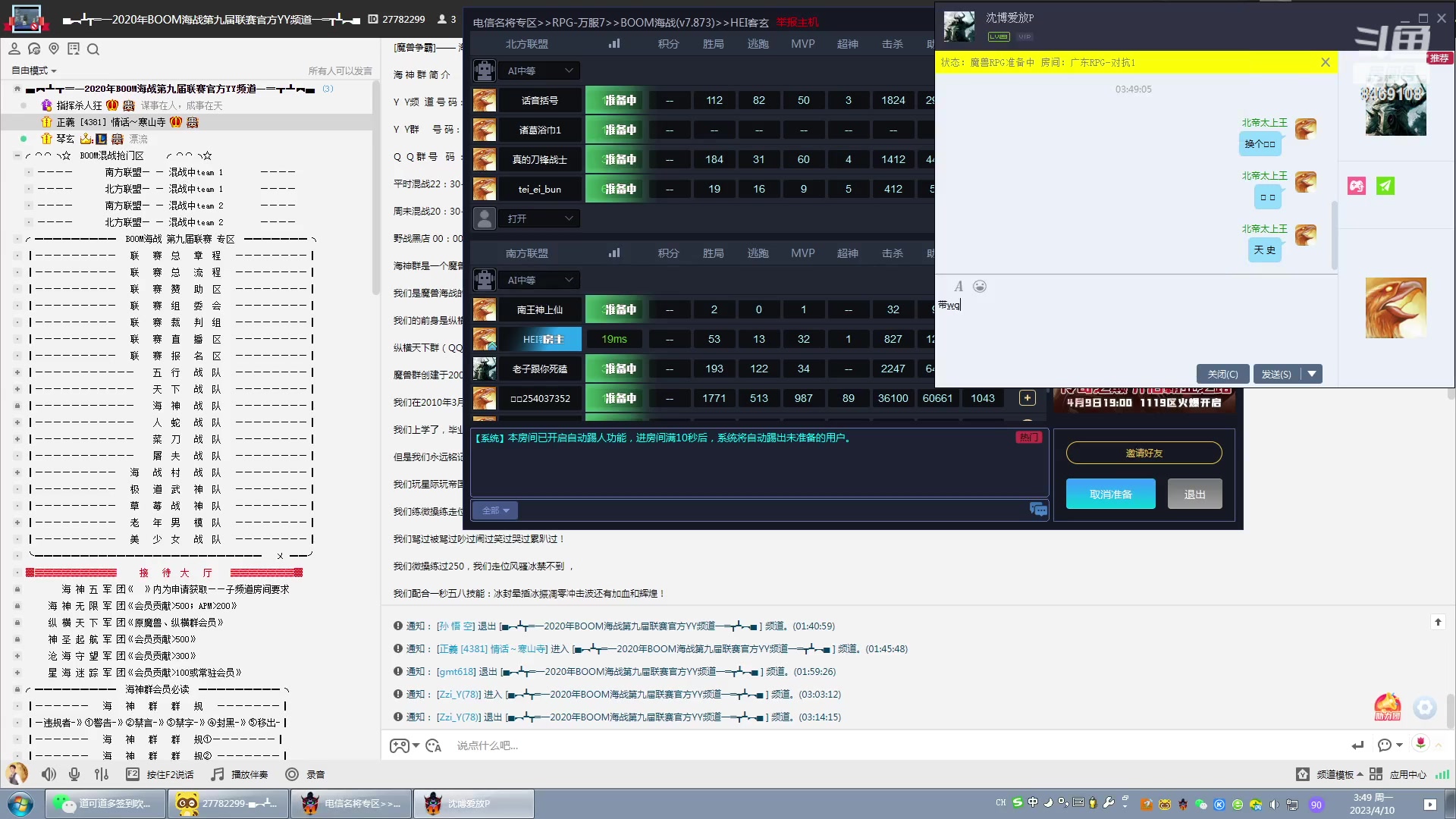Open the send options arrow beside 发送(S)

(x=1312, y=374)
